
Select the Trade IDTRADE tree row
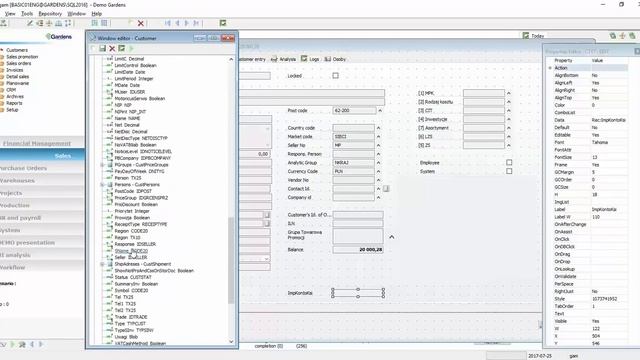131,317
